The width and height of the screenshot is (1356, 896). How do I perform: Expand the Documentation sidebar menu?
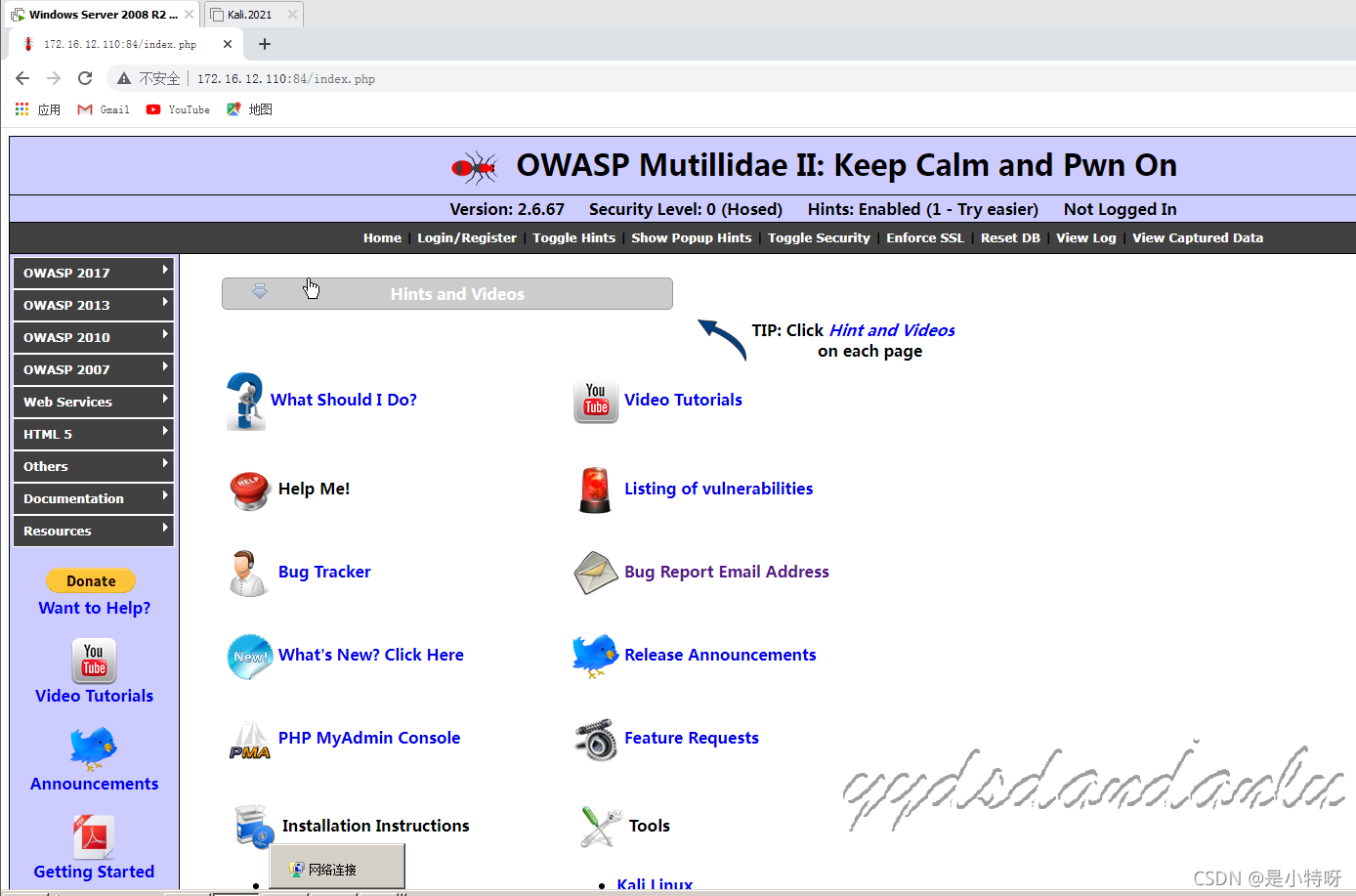pyautogui.click(x=94, y=498)
